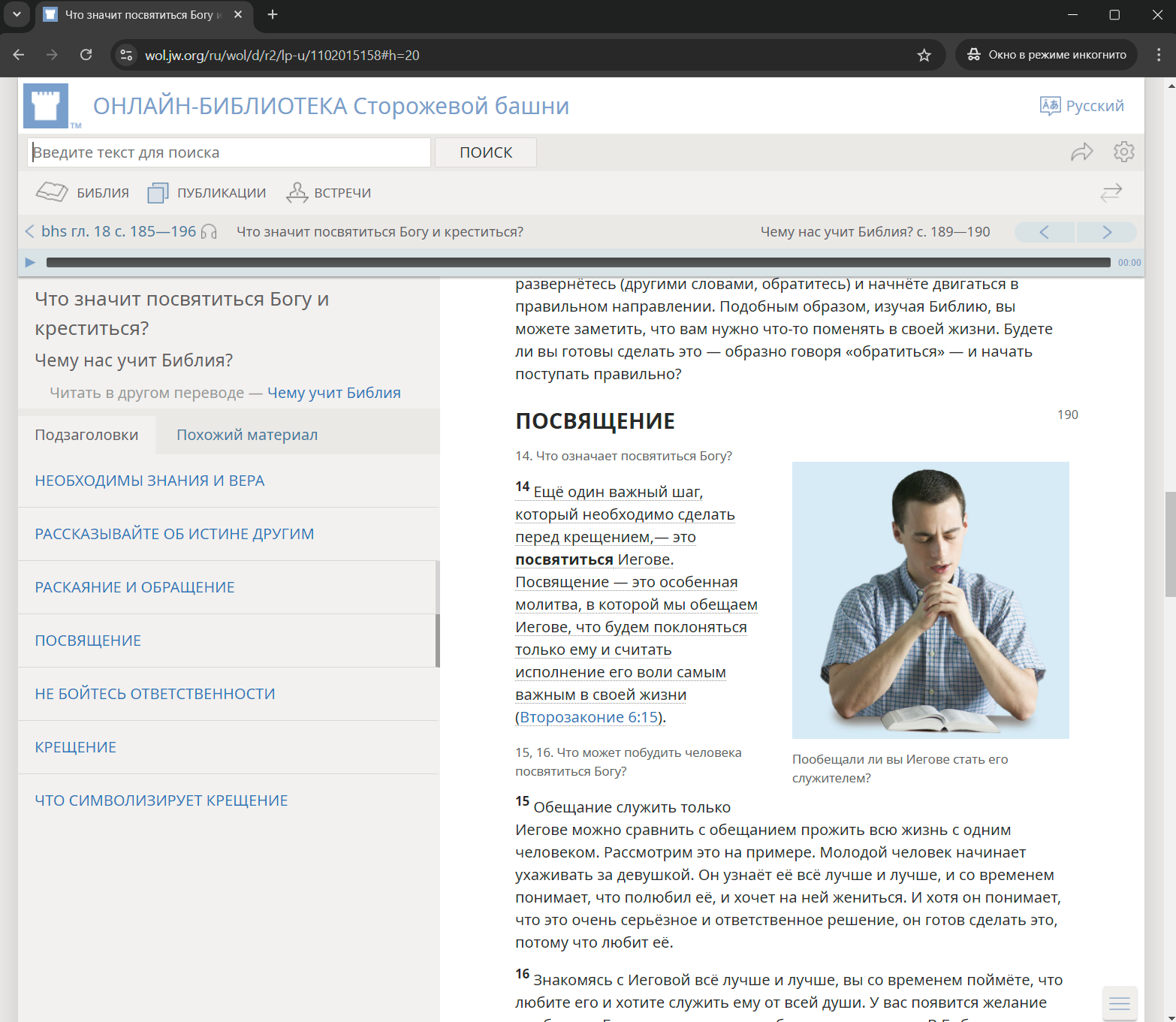This screenshot has width=1176, height=1022.
Task: Play the audio recording
Action: [x=30, y=262]
